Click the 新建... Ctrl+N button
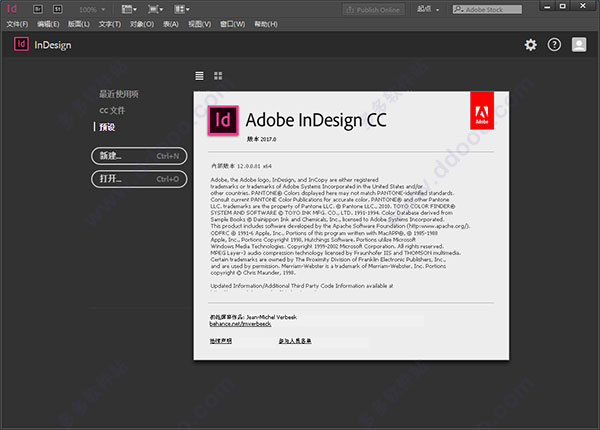600x430 pixels. 139,156
